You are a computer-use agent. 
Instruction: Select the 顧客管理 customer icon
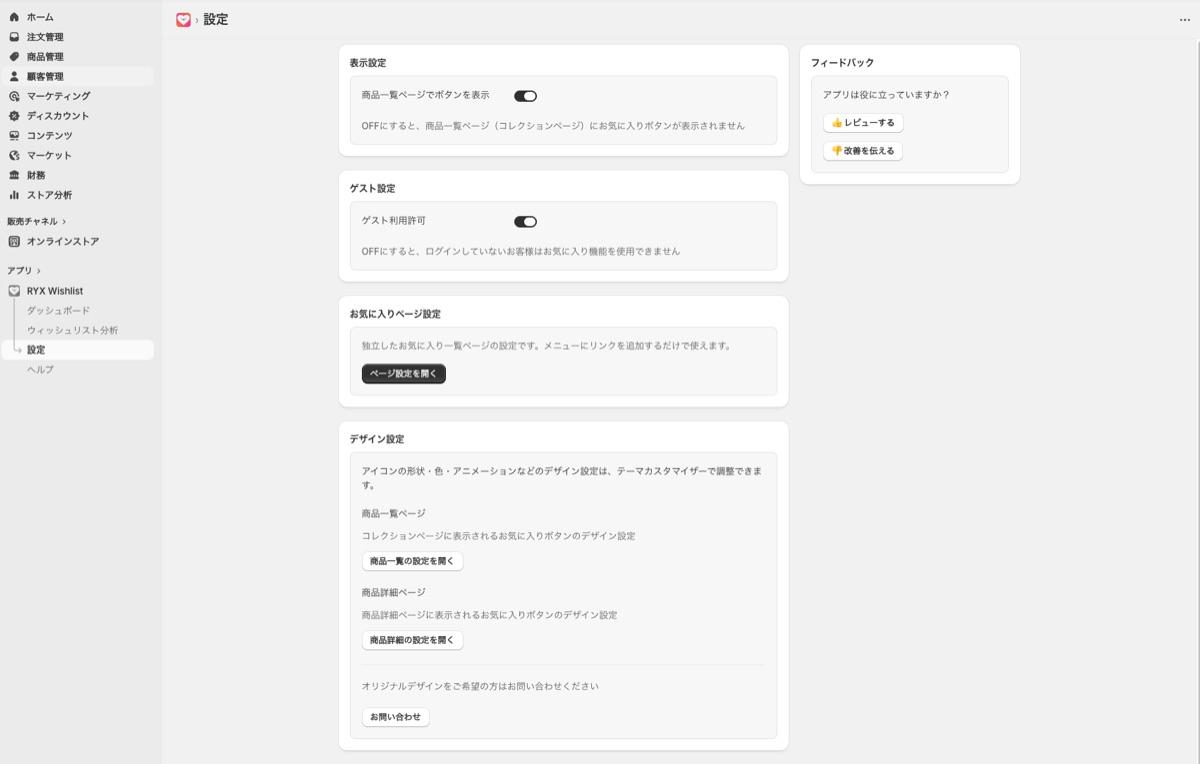tap(16, 76)
